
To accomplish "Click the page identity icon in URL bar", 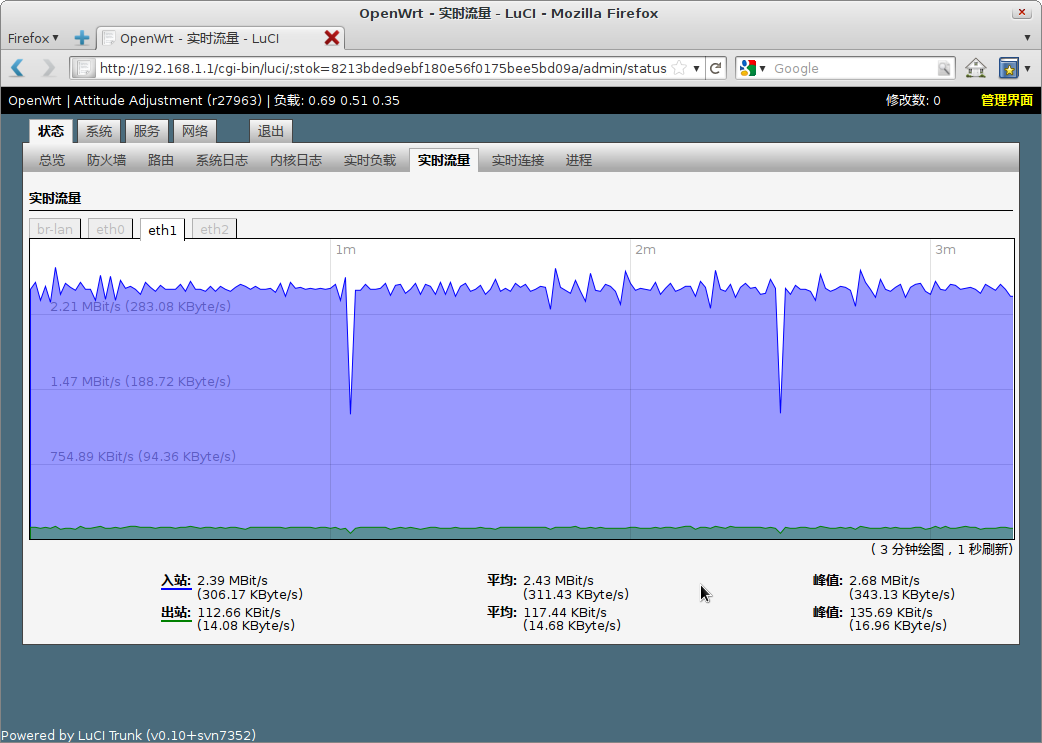I will (x=85, y=68).
